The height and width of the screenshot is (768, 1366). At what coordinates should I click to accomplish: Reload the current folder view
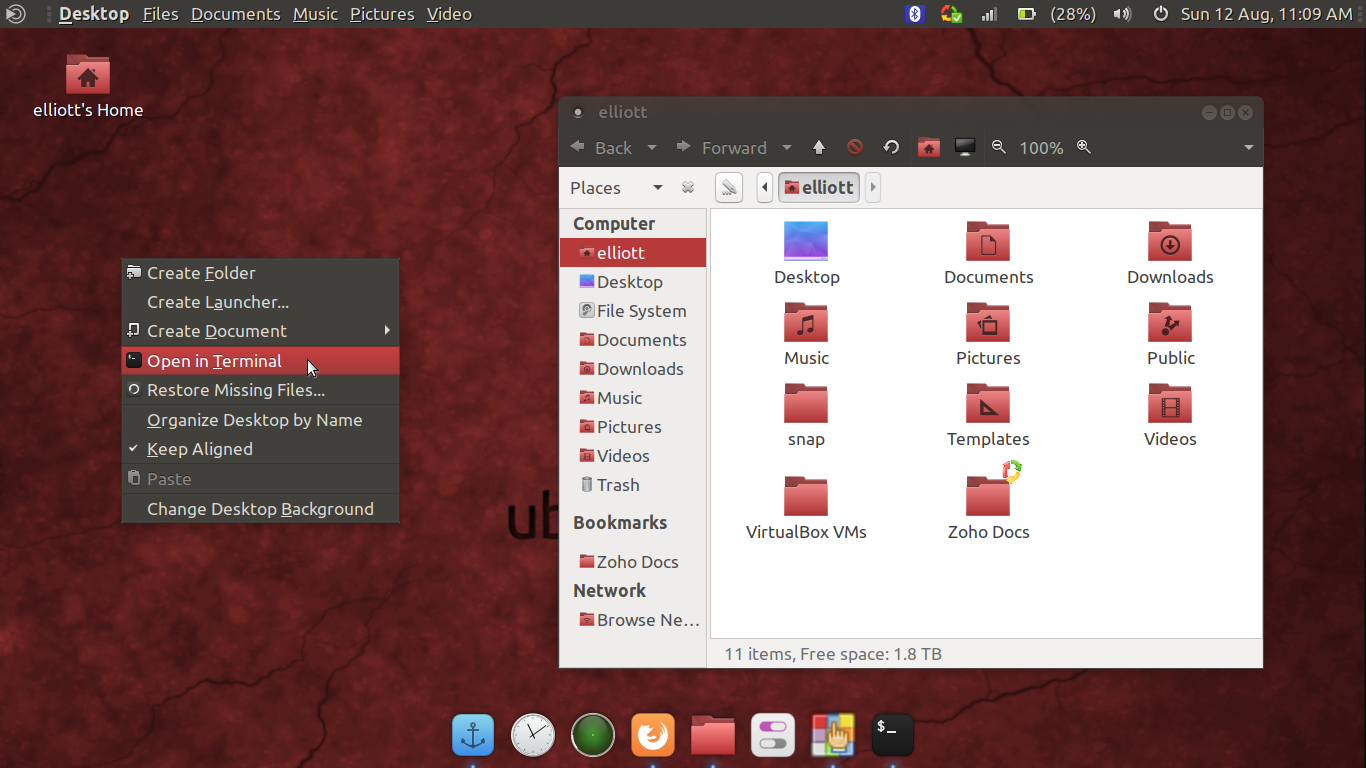tap(892, 147)
